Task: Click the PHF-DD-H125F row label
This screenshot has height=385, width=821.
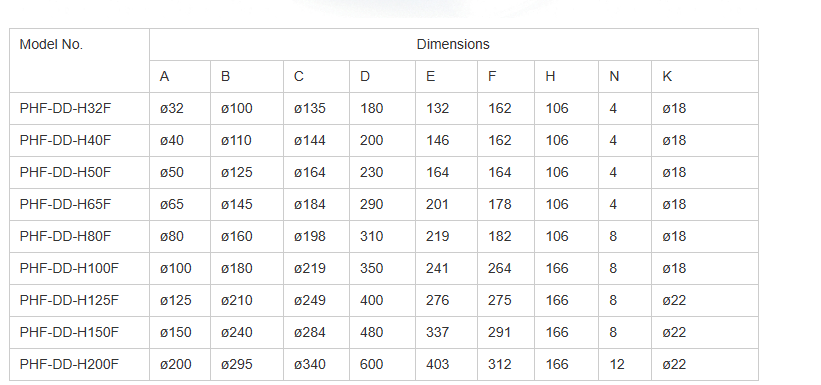Action: tap(80, 300)
